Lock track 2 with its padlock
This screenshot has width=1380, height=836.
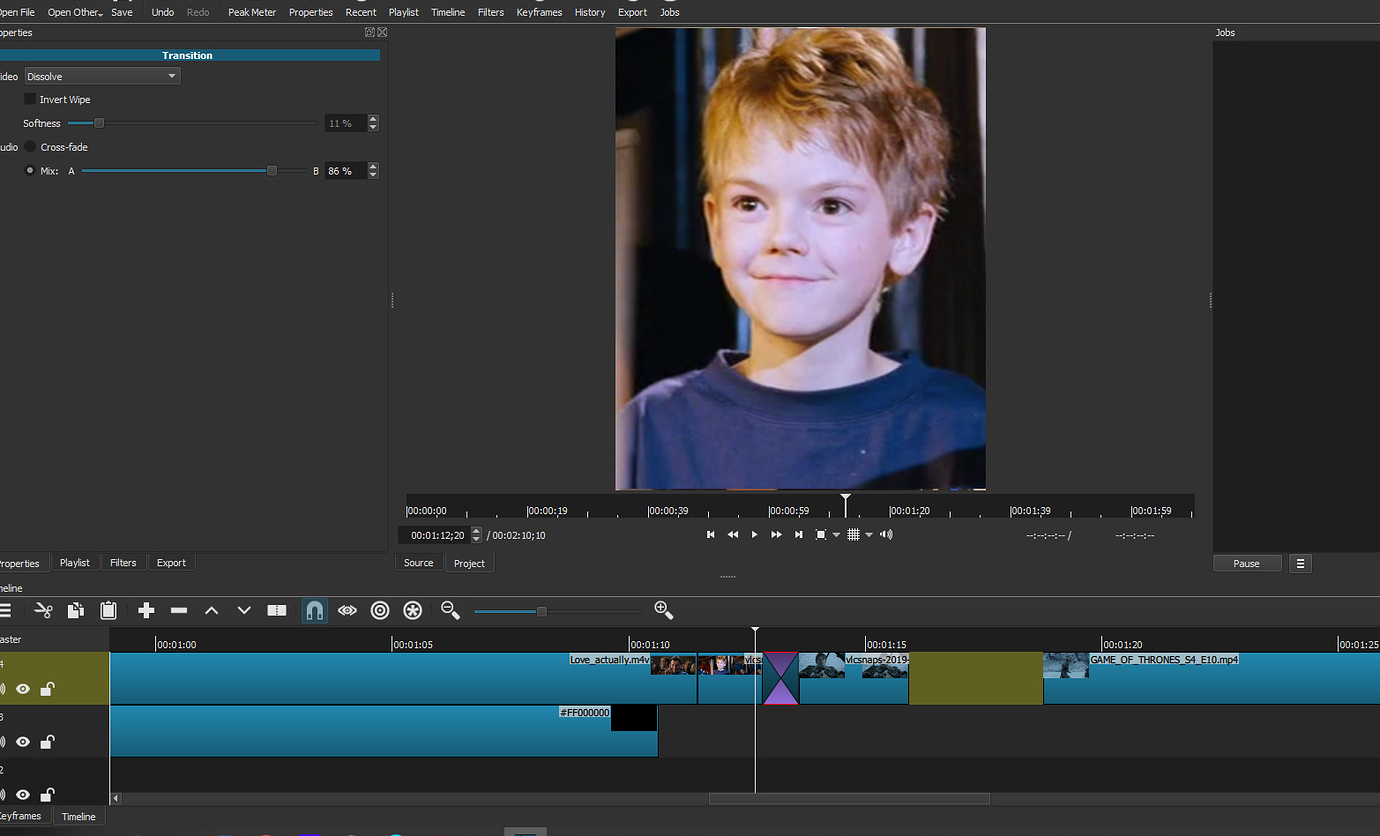pos(47,795)
